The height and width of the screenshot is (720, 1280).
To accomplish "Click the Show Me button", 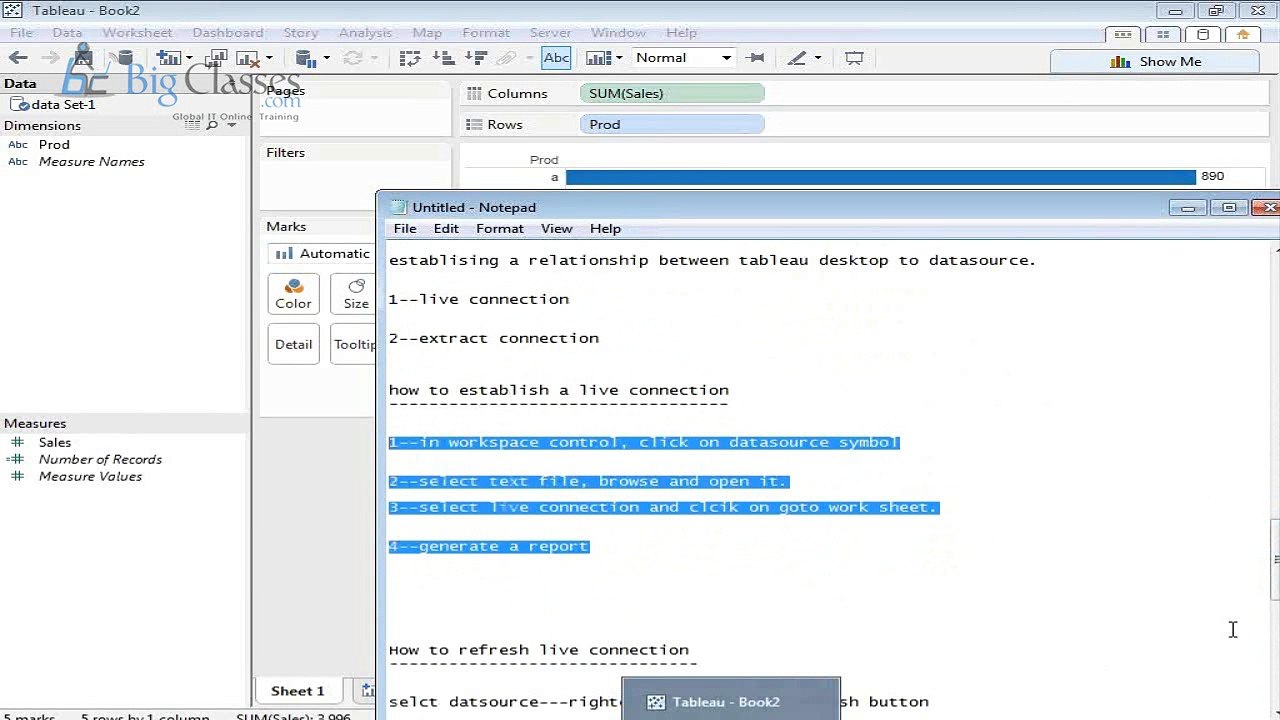I will pos(1156,61).
